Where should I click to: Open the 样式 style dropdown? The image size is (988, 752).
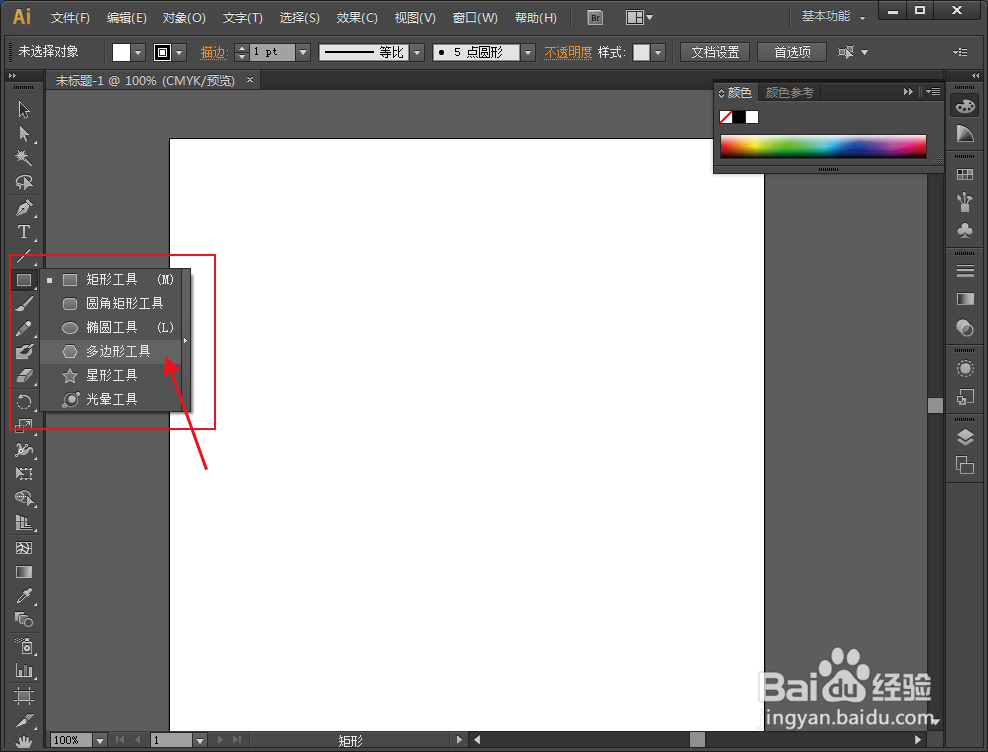(x=658, y=52)
